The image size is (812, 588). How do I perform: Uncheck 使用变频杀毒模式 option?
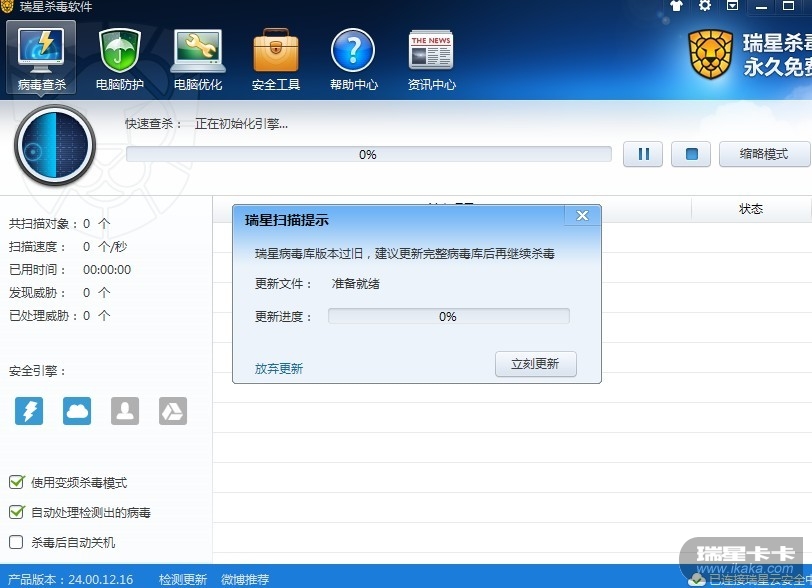(x=17, y=482)
